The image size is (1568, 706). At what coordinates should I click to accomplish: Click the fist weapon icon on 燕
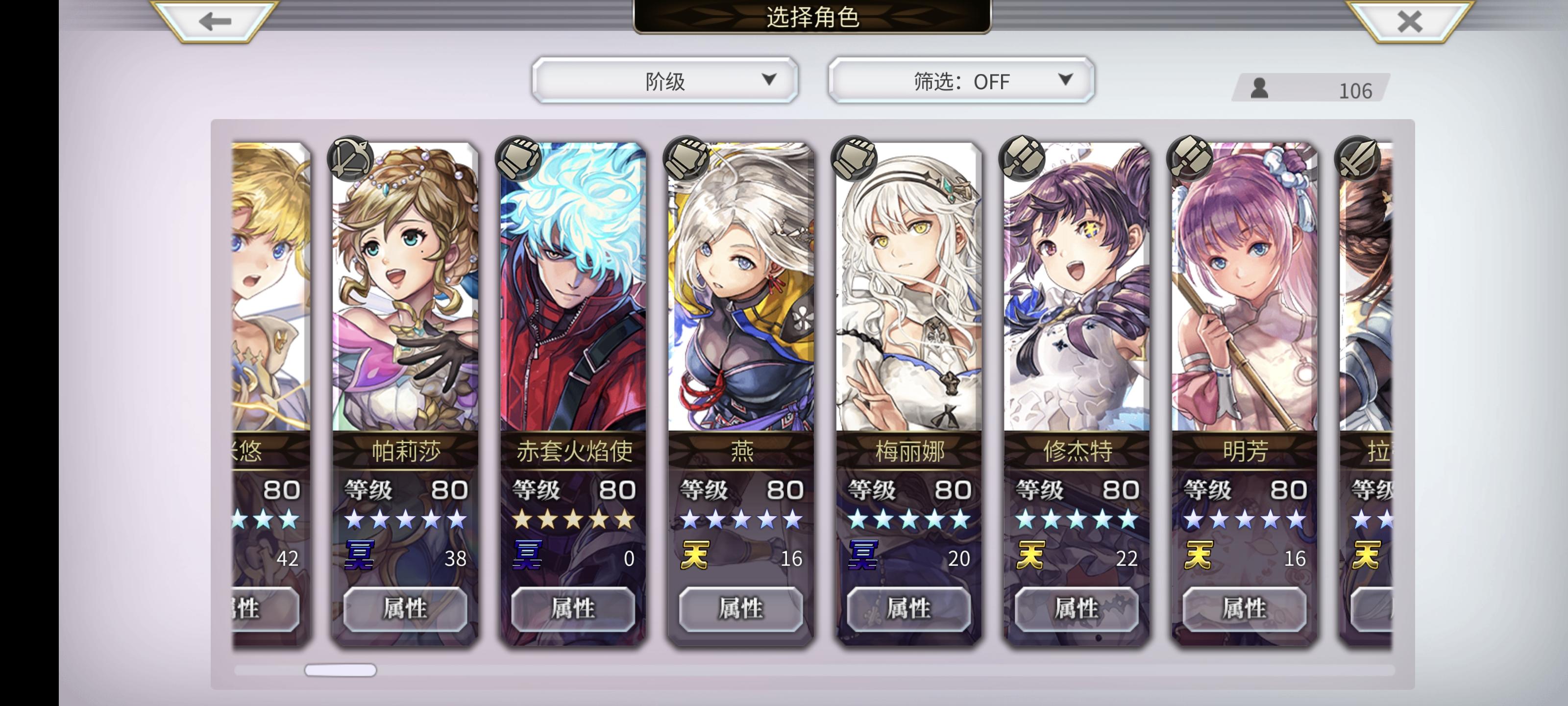pos(686,158)
